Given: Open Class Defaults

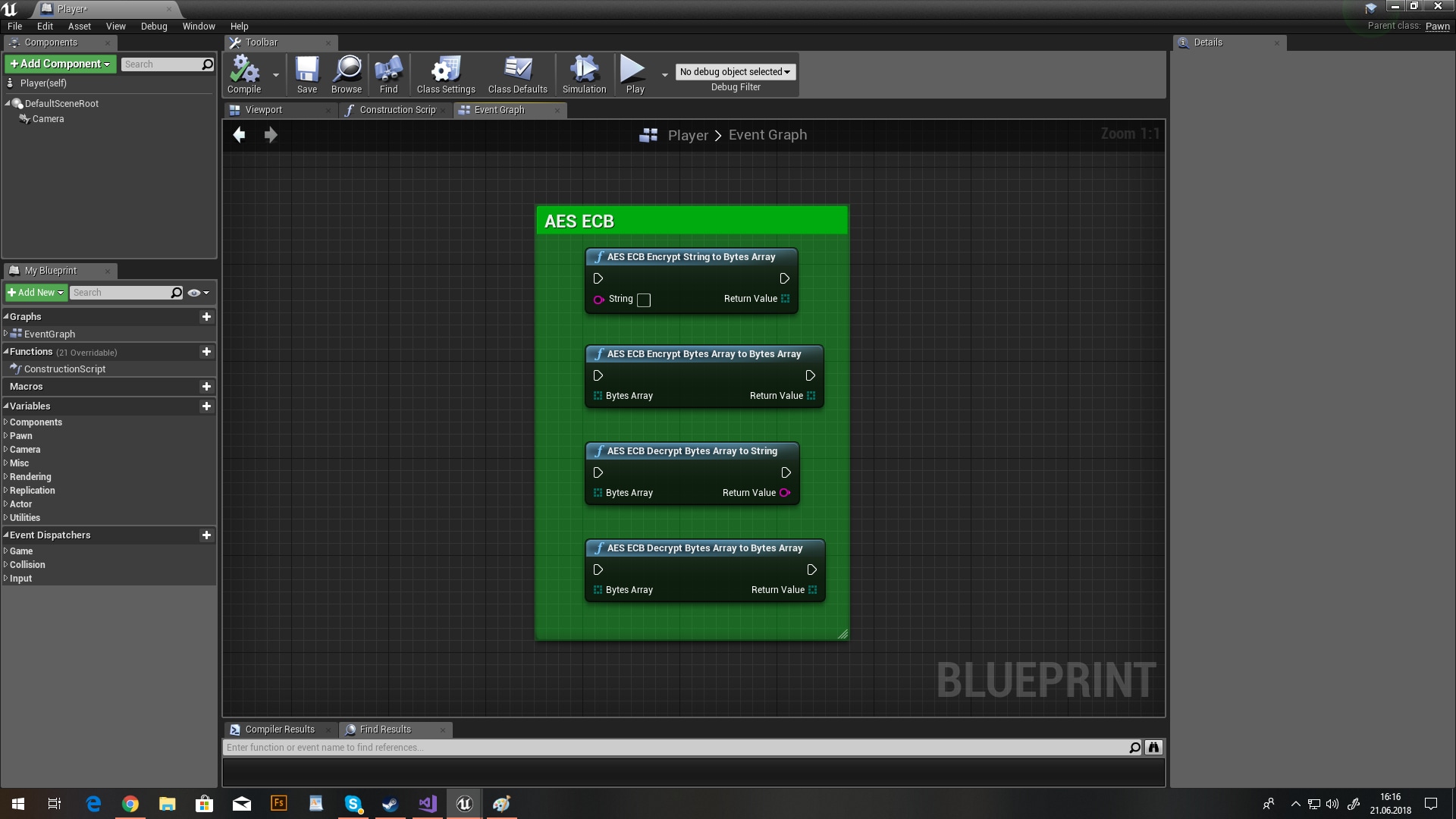Looking at the screenshot, I should pyautogui.click(x=517, y=74).
